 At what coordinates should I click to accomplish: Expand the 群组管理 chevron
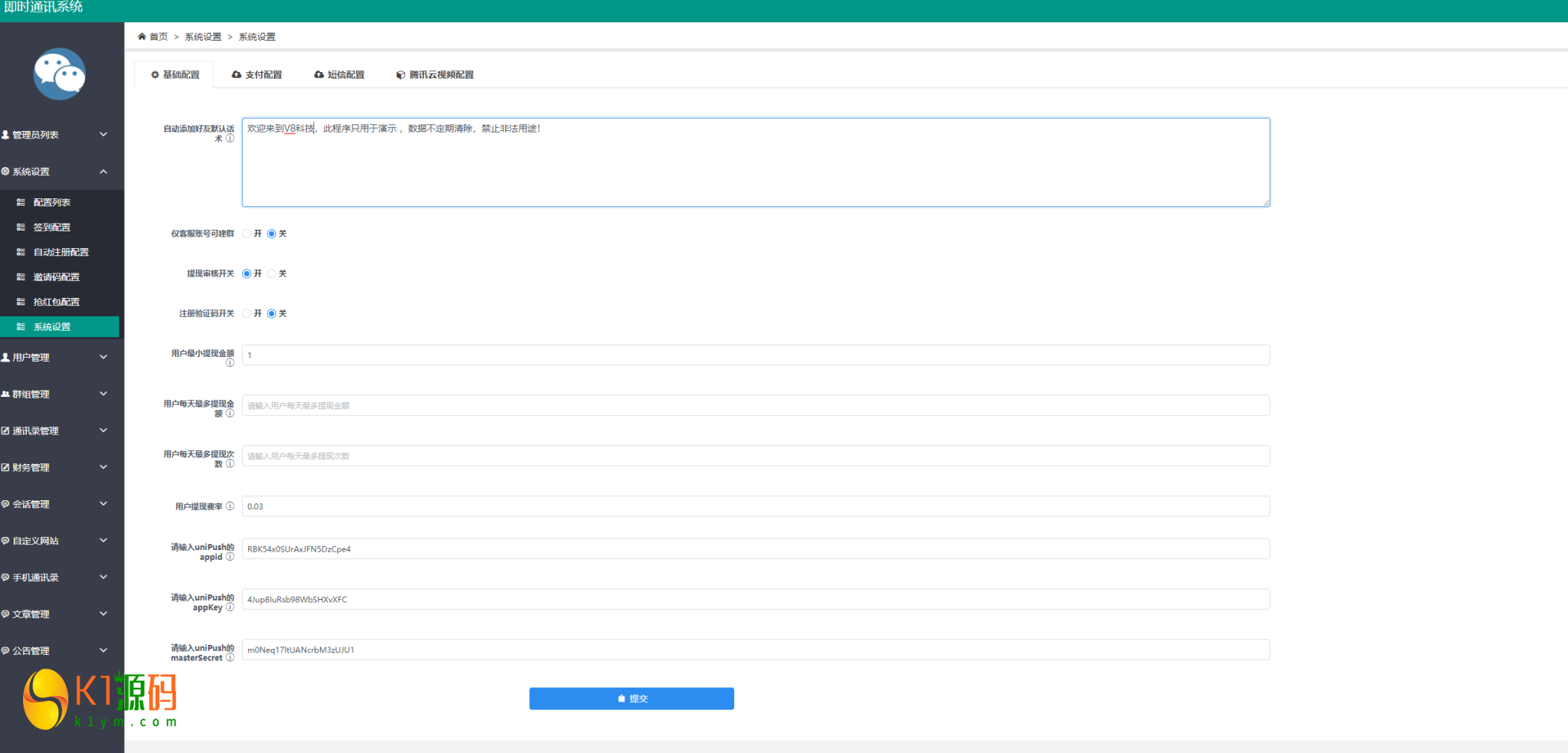(x=103, y=394)
